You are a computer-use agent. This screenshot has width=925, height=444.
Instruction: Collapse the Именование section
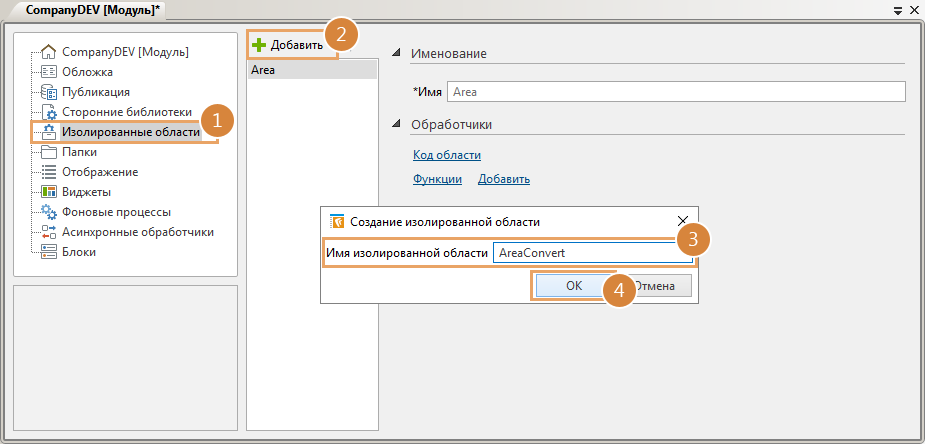396,53
